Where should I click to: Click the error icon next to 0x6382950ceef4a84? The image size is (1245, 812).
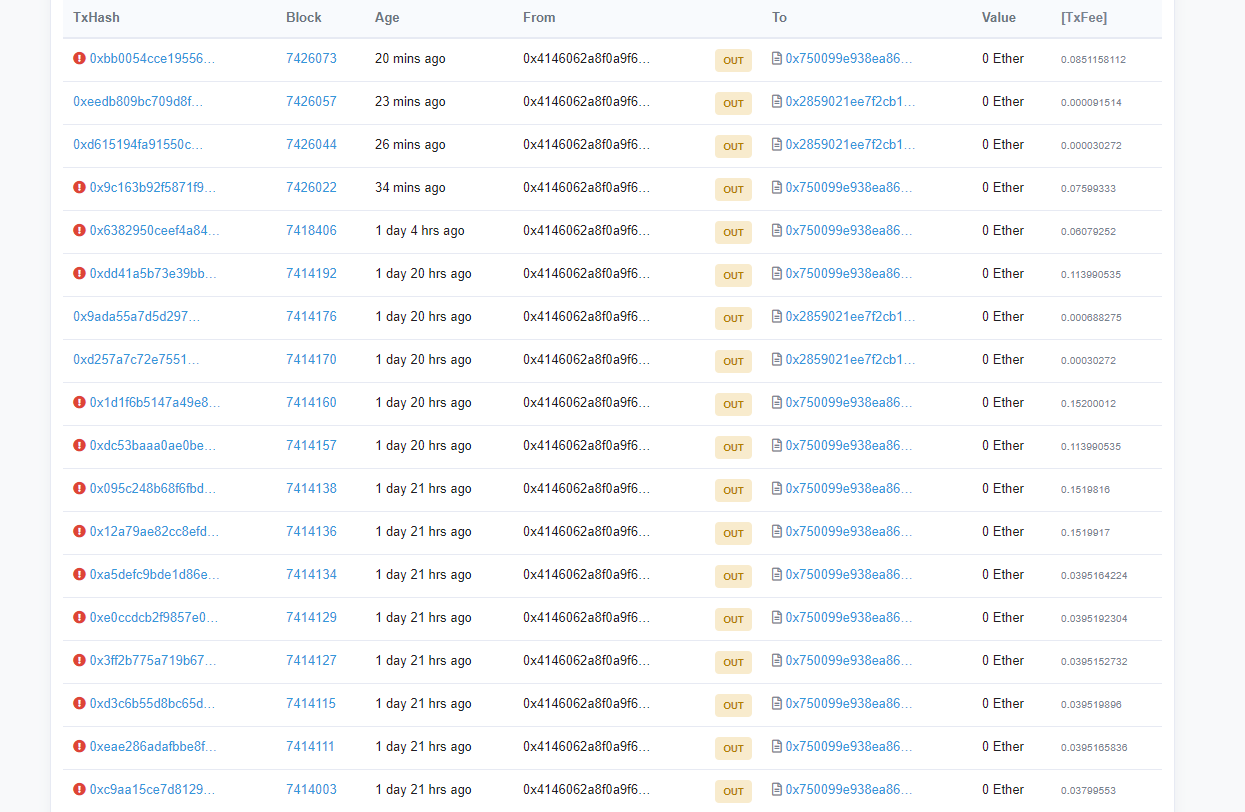coord(80,230)
